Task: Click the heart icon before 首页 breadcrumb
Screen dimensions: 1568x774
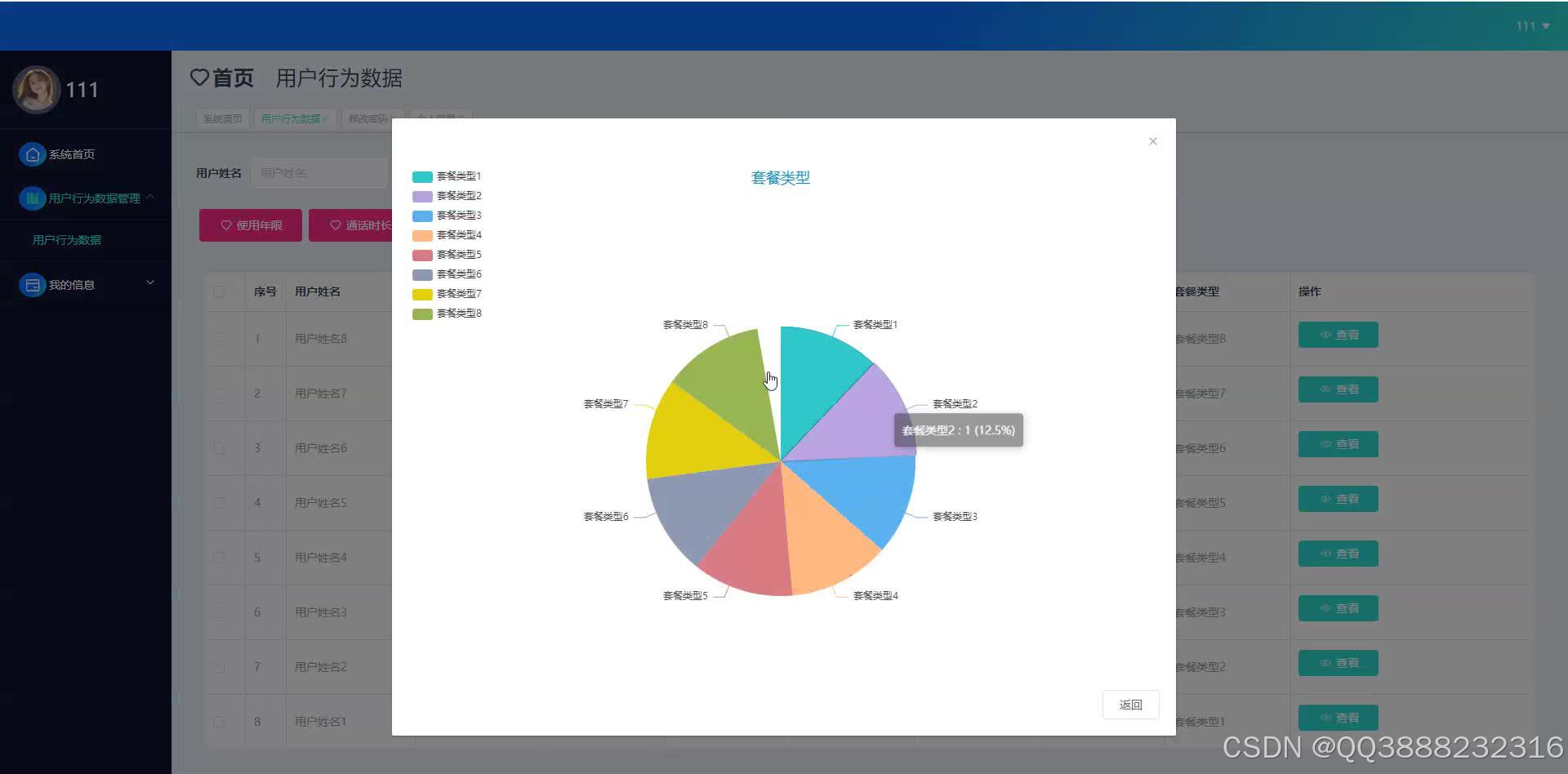Action: tap(200, 78)
